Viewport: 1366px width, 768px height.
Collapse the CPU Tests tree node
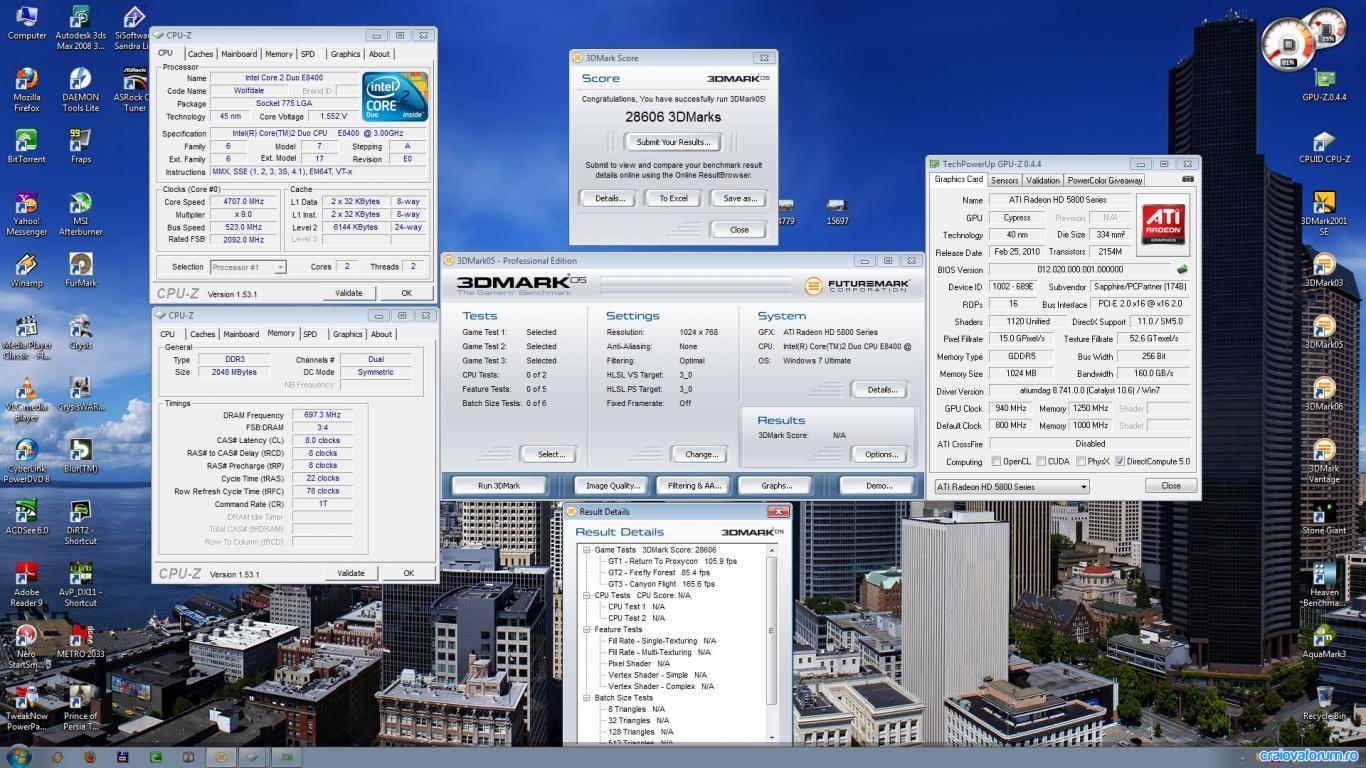586,595
